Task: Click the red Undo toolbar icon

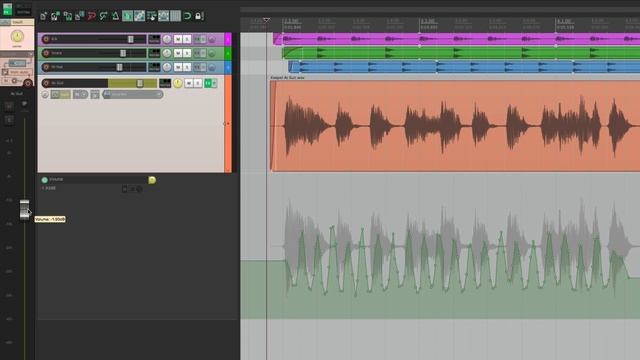Action: pyautogui.click(x=91, y=16)
